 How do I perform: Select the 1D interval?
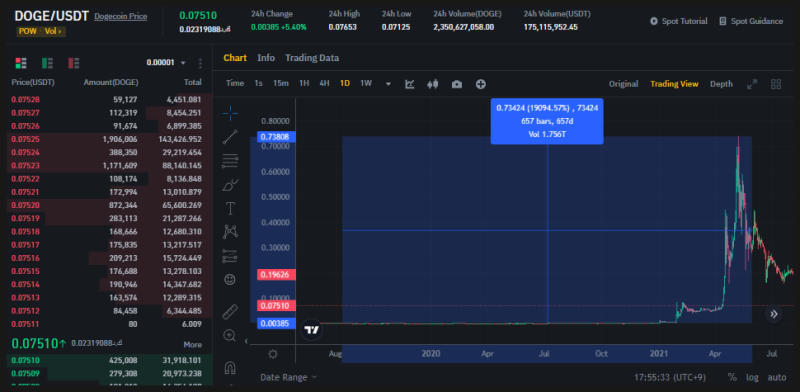point(345,83)
